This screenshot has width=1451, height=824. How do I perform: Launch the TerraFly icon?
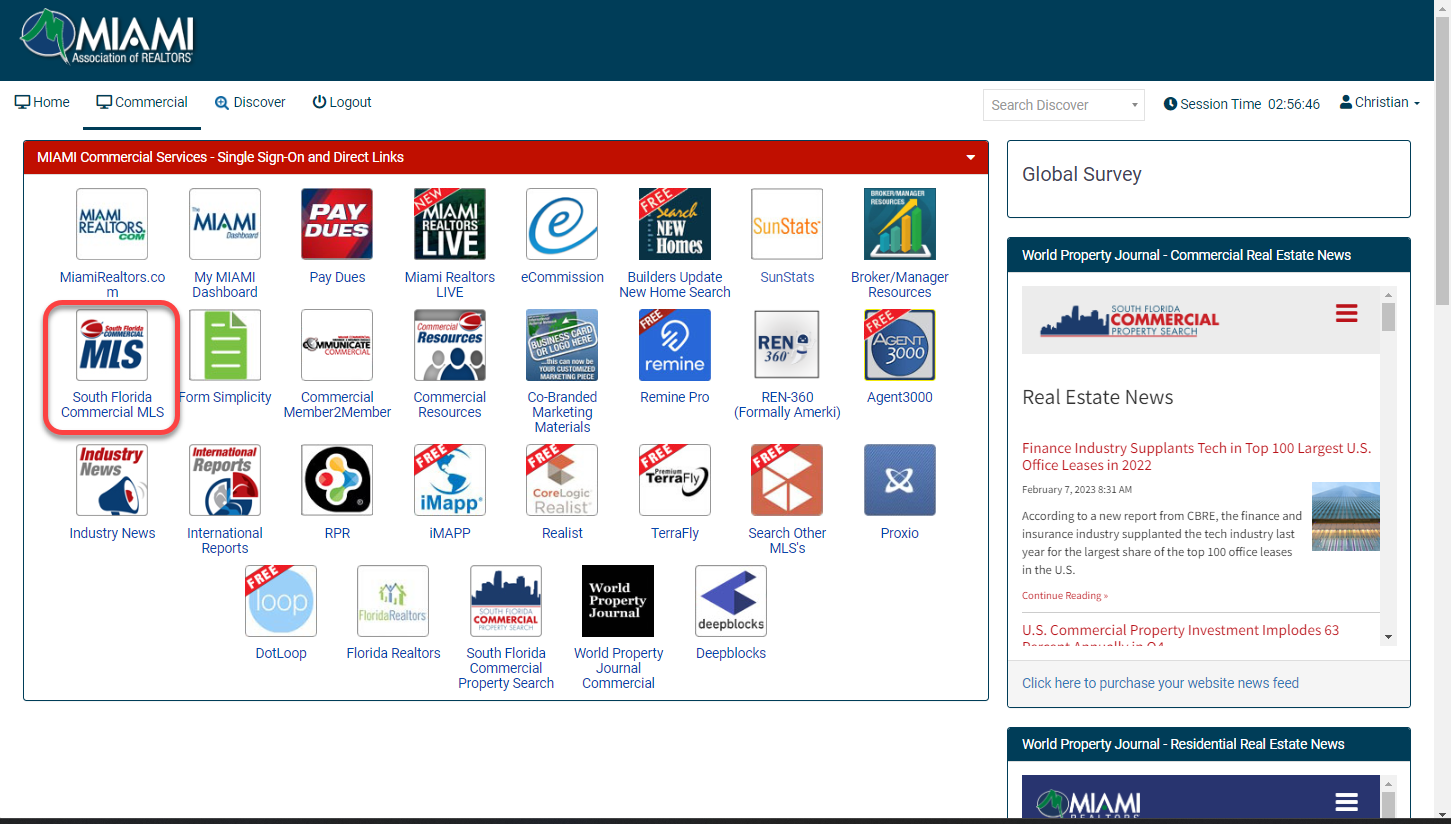[675, 480]
